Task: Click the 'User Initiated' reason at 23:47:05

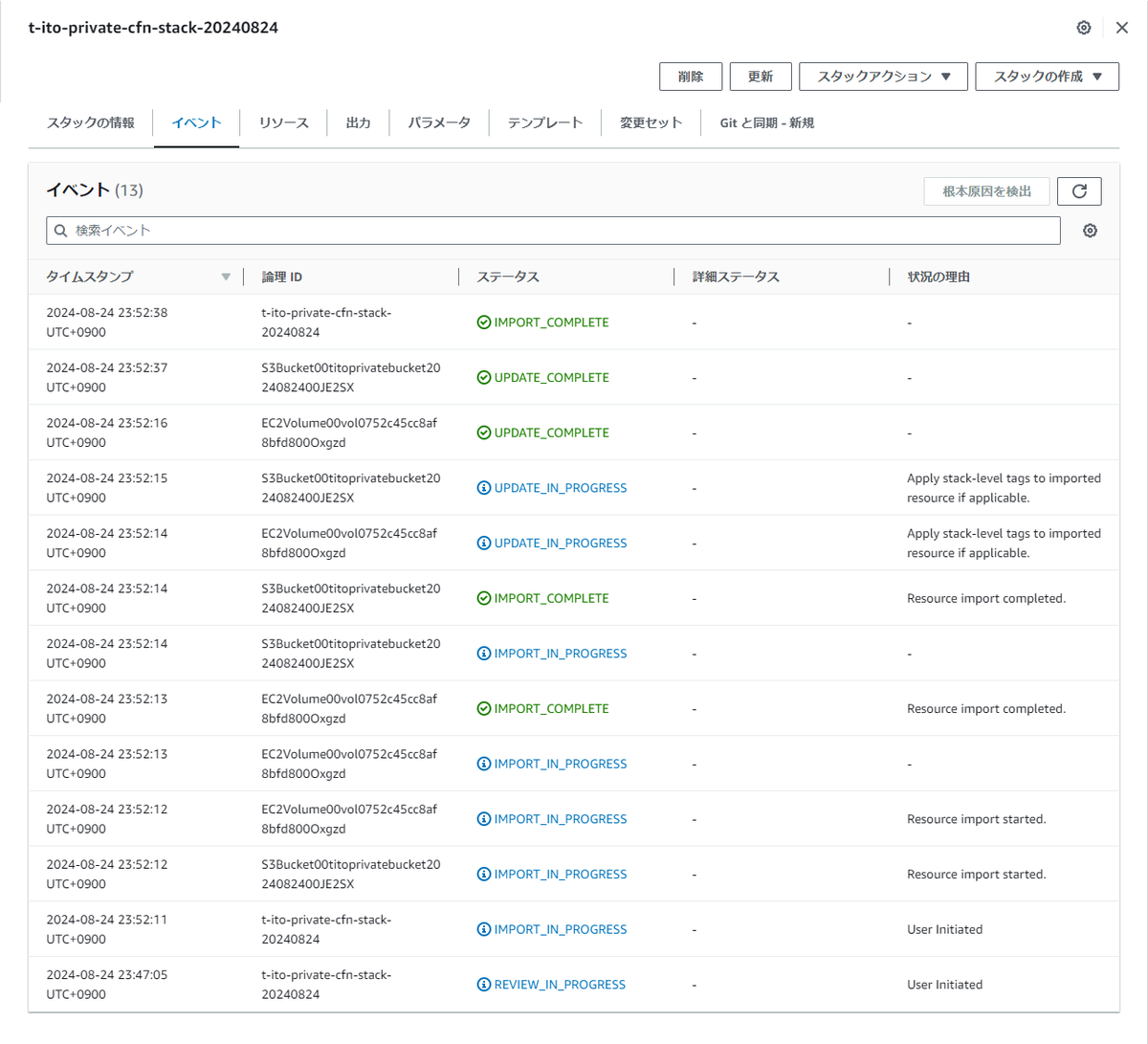Action: (944, 985)
